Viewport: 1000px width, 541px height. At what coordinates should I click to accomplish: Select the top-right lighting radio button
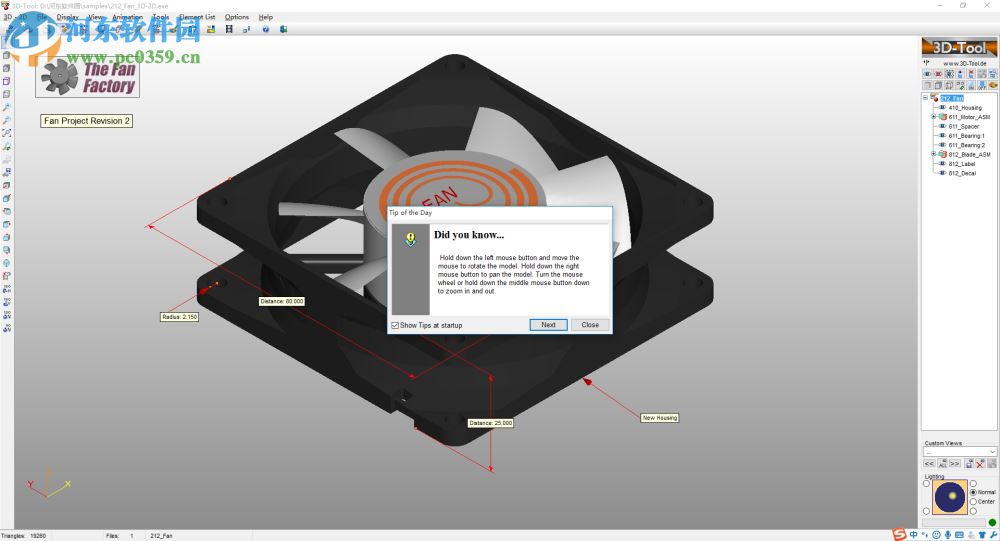(973, 484)
